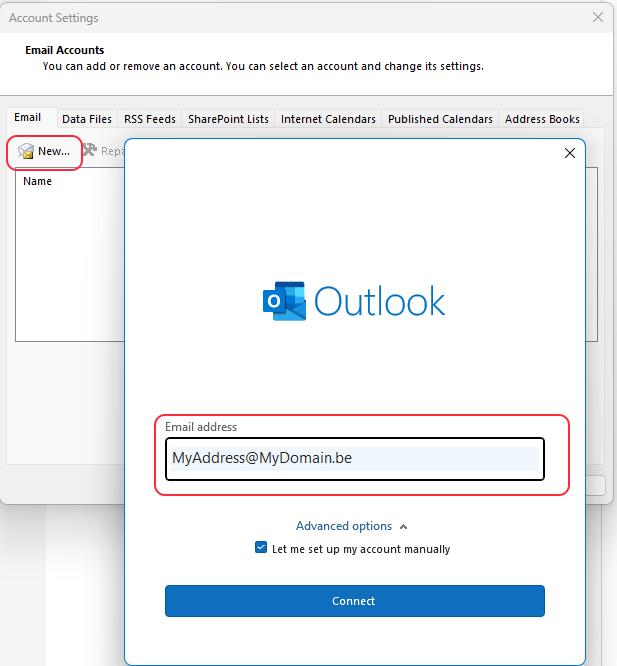Click the New email account button

coord(44,151)
